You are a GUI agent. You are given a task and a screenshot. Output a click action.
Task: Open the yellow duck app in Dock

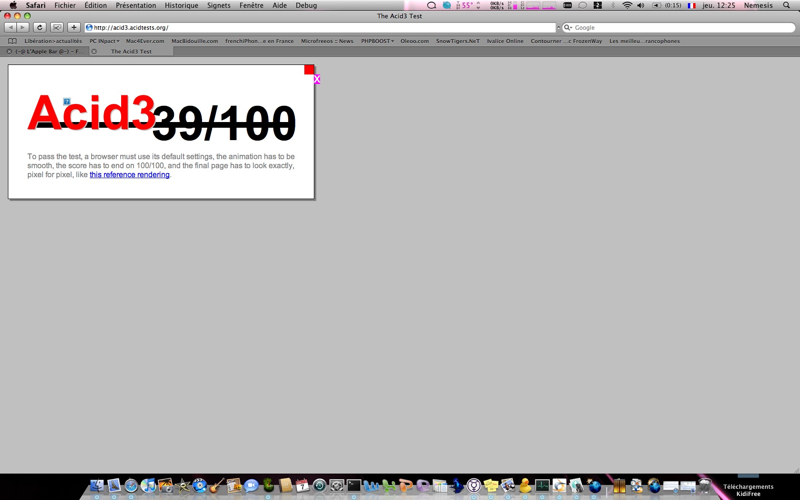pyautogui.click(x=524, y=485)
